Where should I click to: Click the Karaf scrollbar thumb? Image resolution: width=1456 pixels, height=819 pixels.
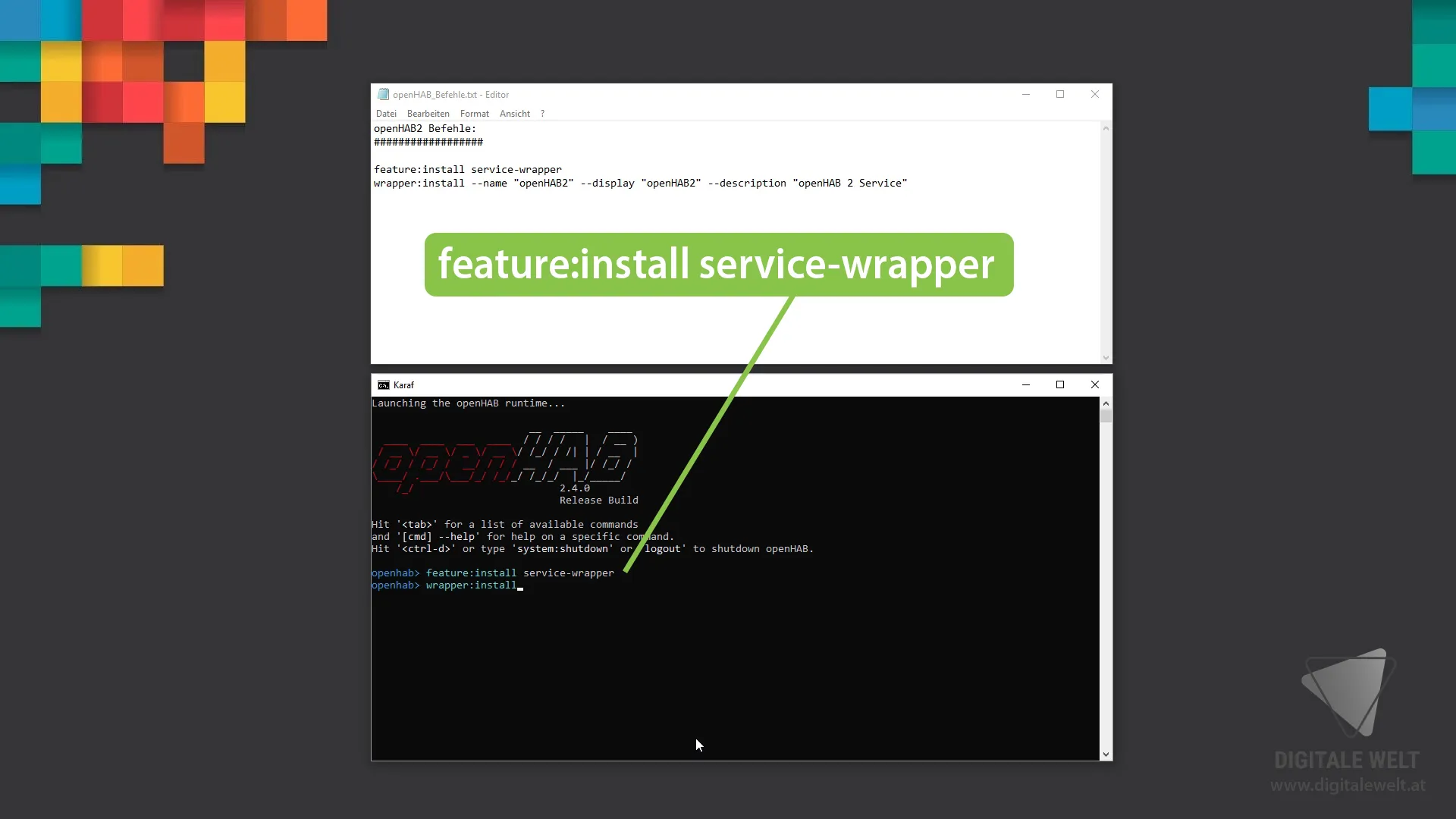pyautogui.click(x=1106, y=416)
